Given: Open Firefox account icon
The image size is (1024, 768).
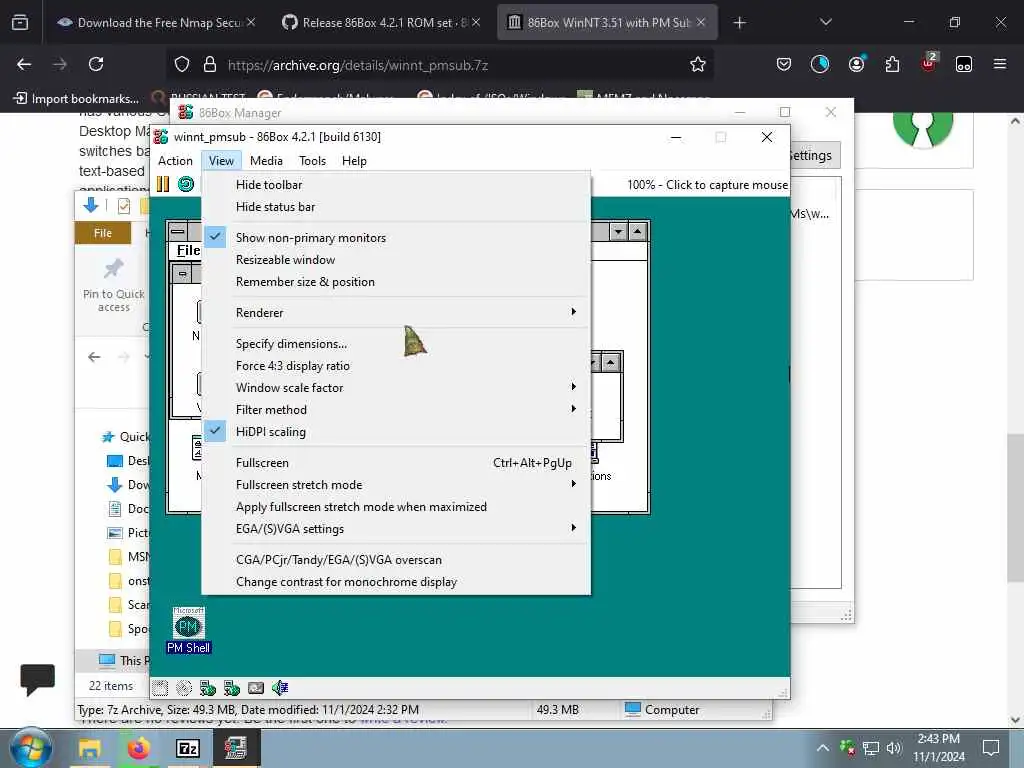Looking at the screenshot, I should pyautogui.click(x=856, y=64).
